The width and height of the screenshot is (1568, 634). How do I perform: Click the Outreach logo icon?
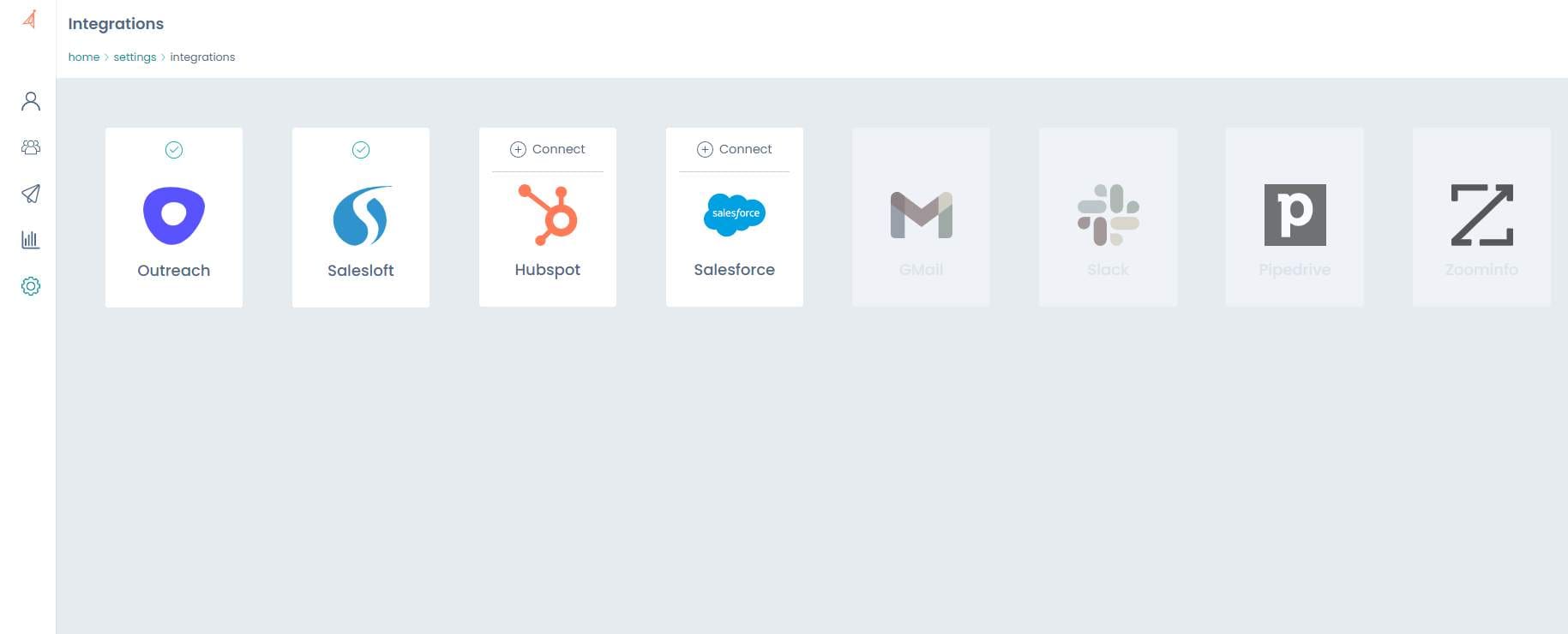coord(174,215)
